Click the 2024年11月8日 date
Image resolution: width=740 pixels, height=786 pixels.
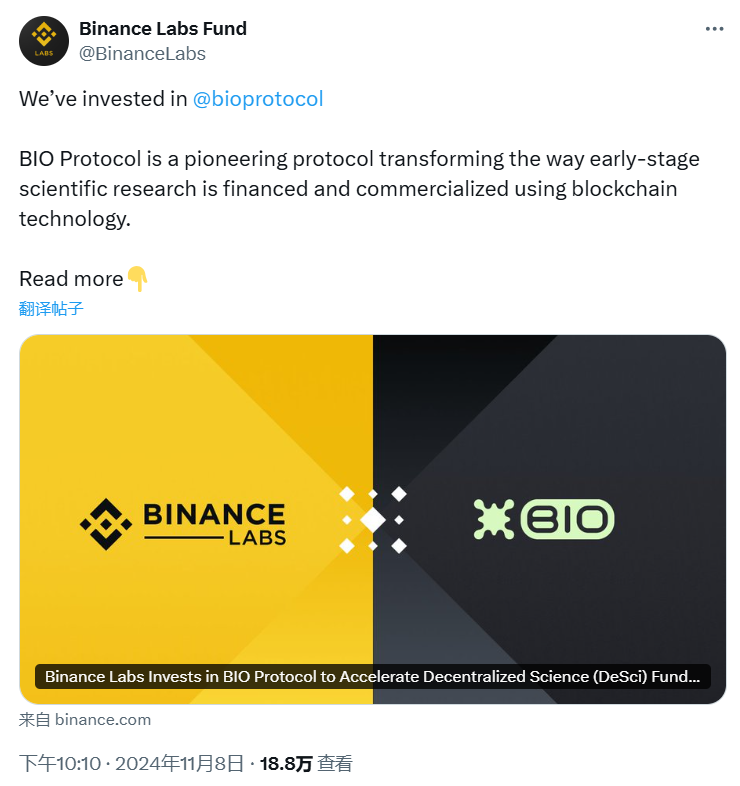point(179,763)
